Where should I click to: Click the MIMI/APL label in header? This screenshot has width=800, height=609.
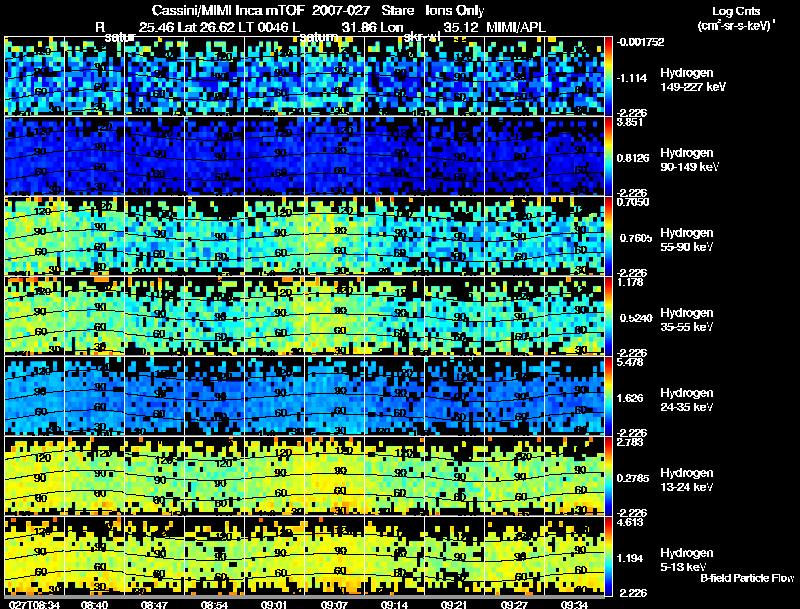point(516,27)
